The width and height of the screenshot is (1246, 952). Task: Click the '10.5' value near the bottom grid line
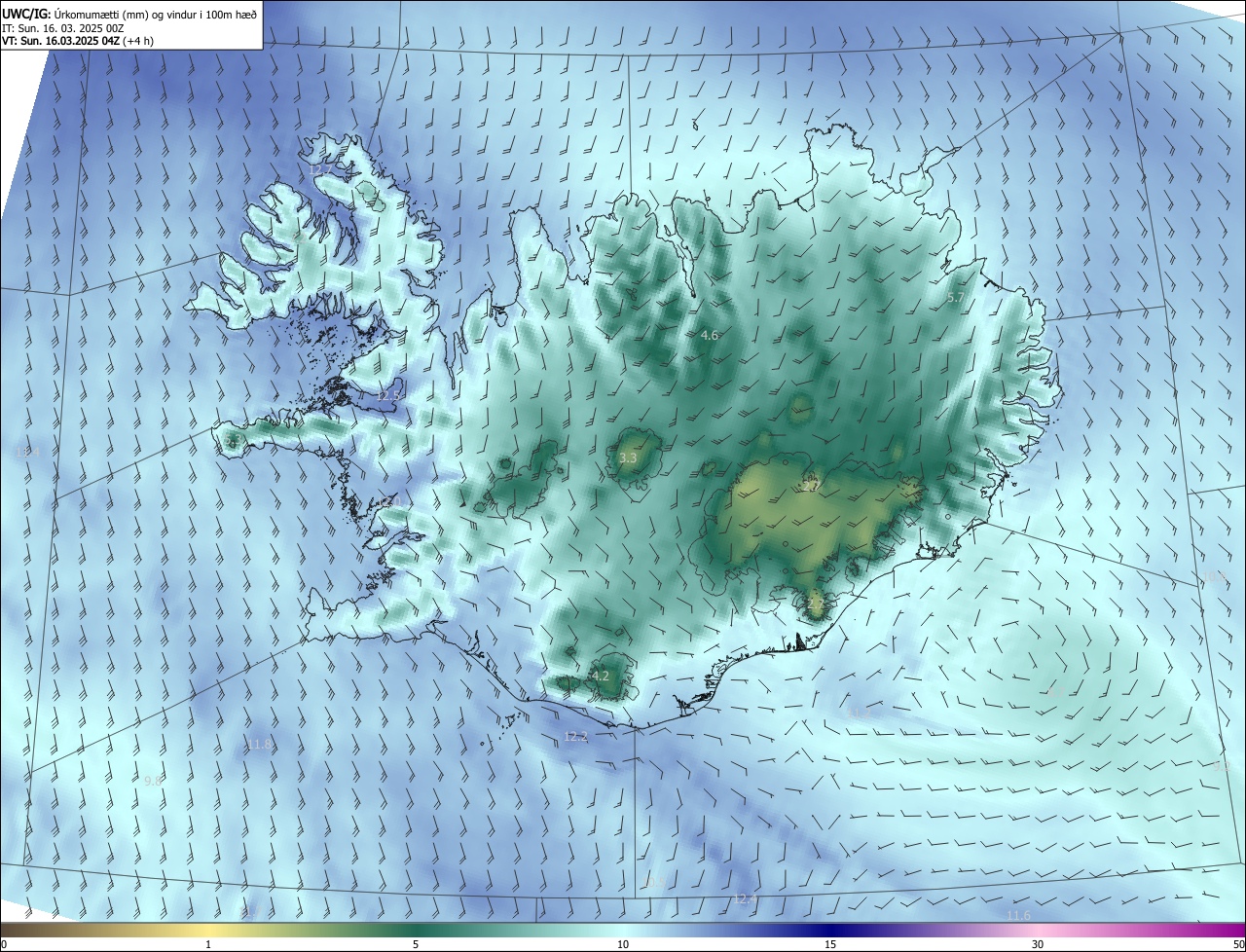(x=654, y=882)
